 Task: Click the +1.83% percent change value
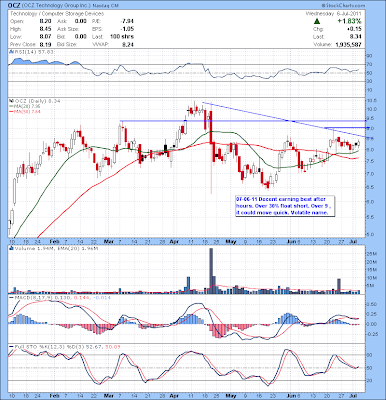point(349,21)
